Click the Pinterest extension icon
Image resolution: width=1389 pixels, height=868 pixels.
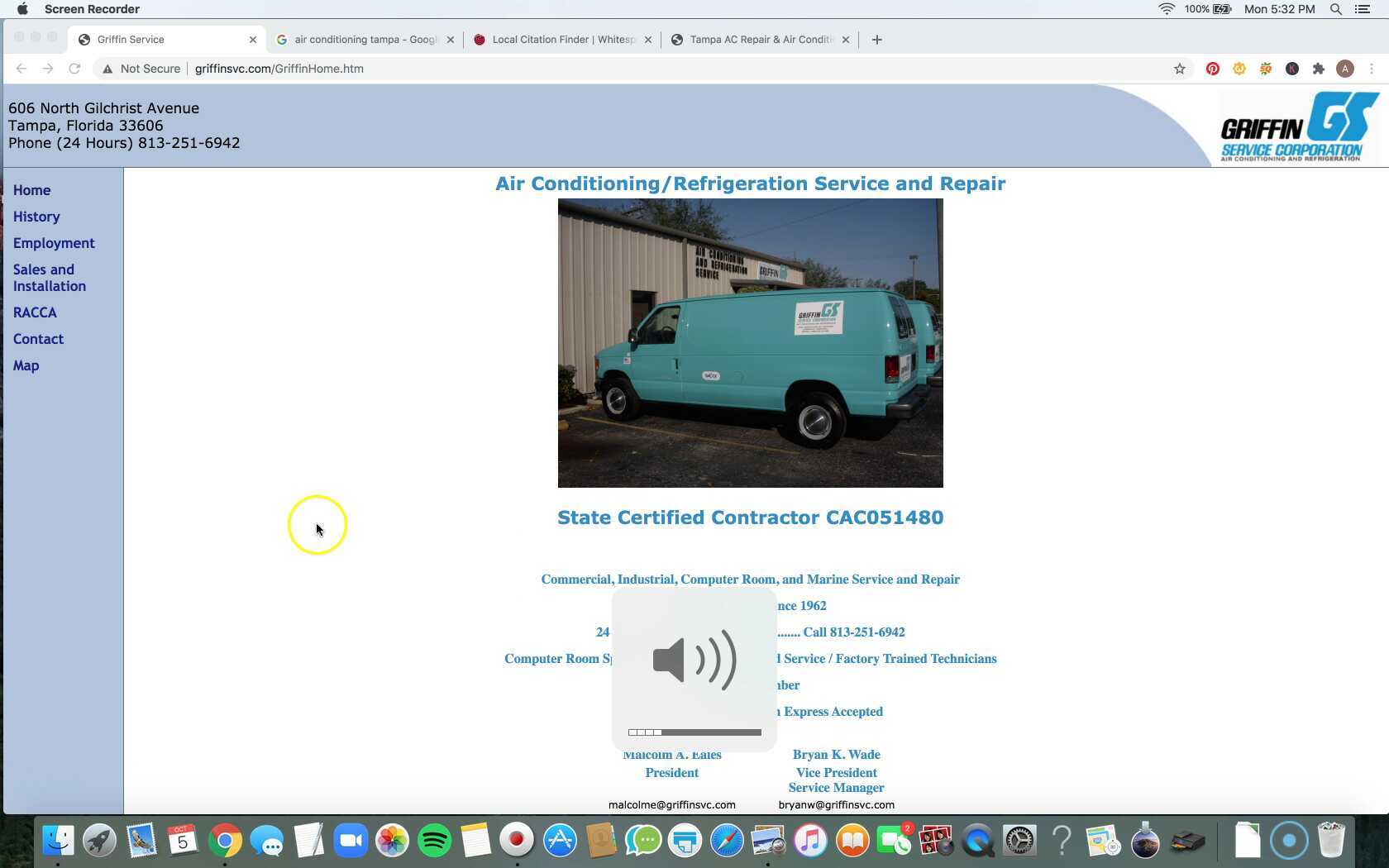coord(1212,69)
